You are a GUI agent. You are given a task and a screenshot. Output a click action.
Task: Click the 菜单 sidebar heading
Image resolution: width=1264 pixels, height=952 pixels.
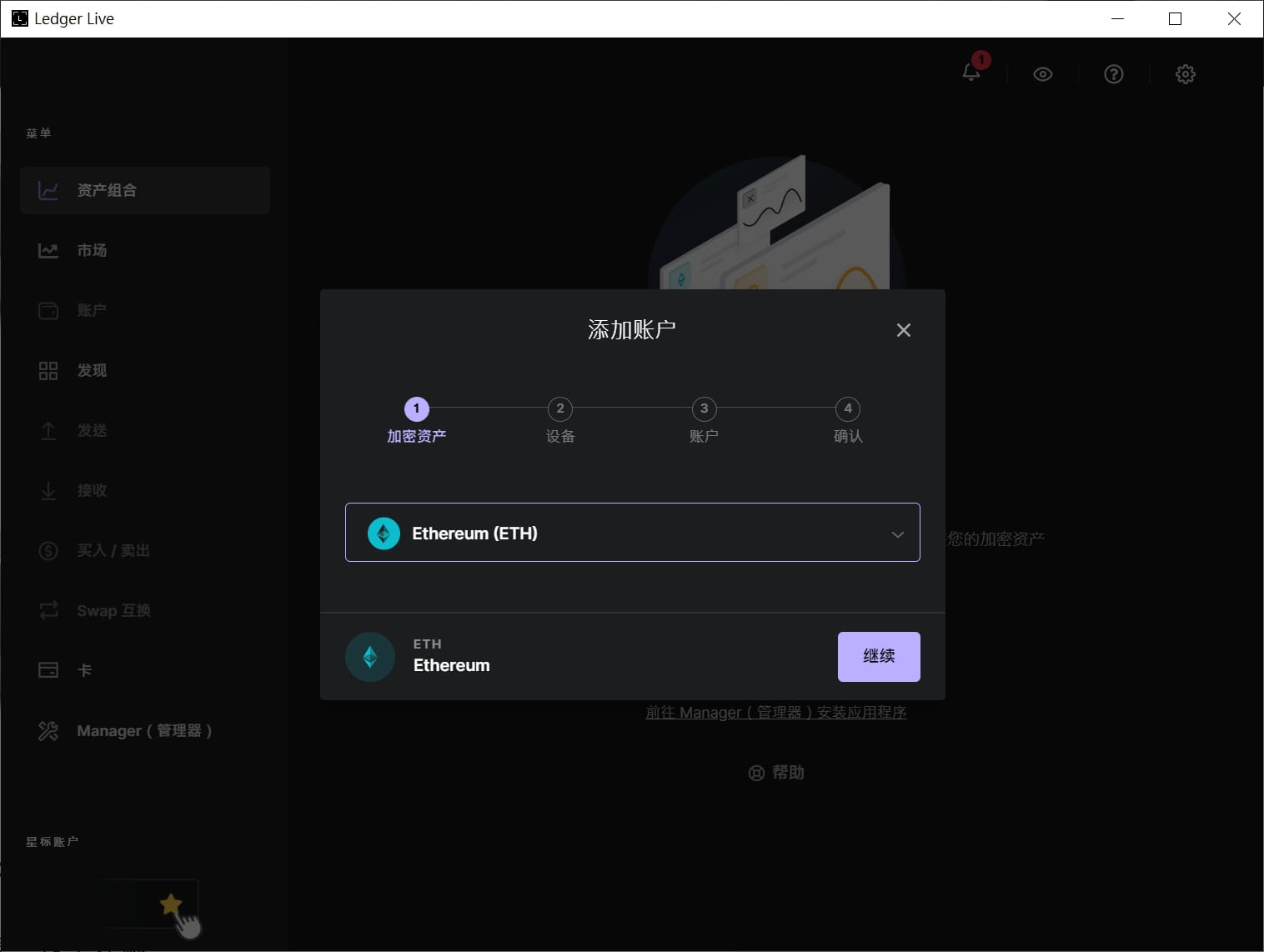click(38, 133)
